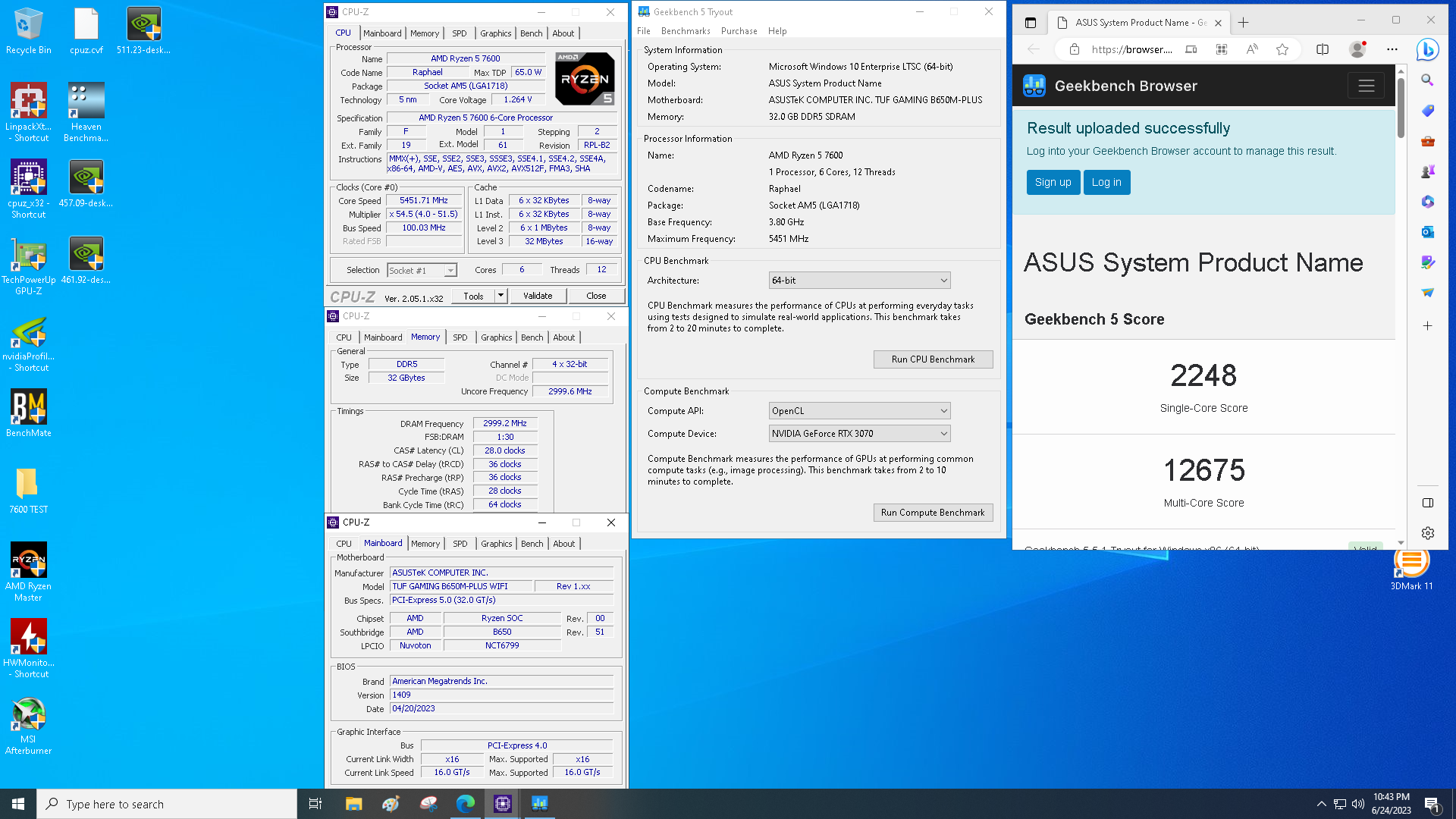Open Microsoft Edge from taskbar

point(465,804)
